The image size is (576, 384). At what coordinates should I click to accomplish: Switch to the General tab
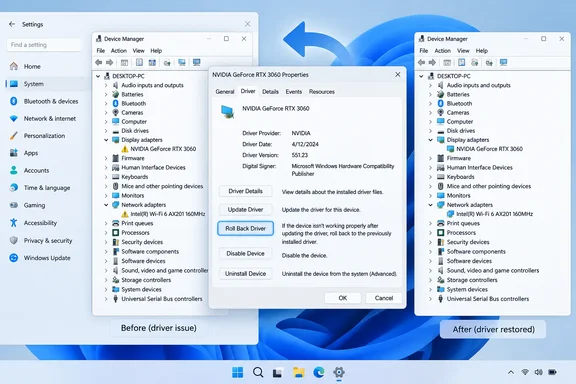coord(225,92)
